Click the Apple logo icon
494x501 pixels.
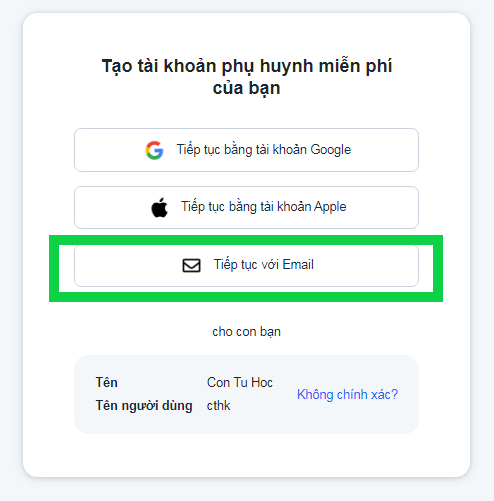(159, 207)
